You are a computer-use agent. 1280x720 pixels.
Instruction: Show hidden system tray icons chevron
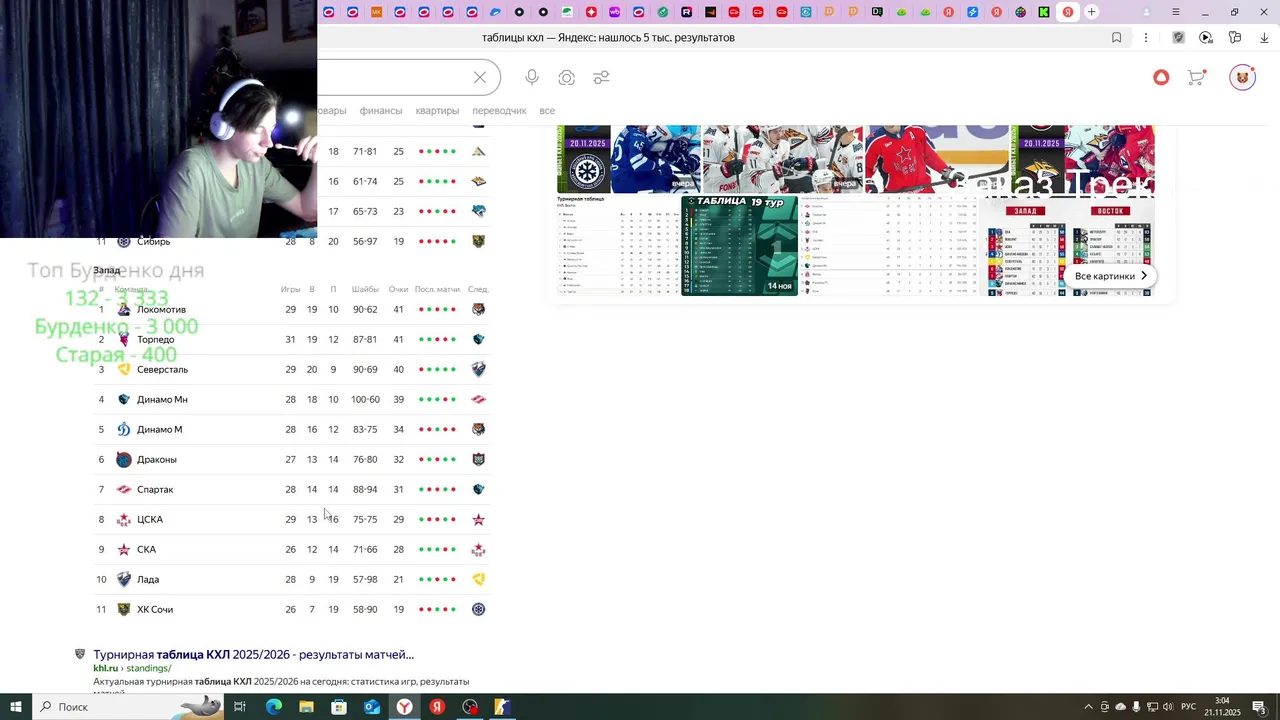[1088, 707]
